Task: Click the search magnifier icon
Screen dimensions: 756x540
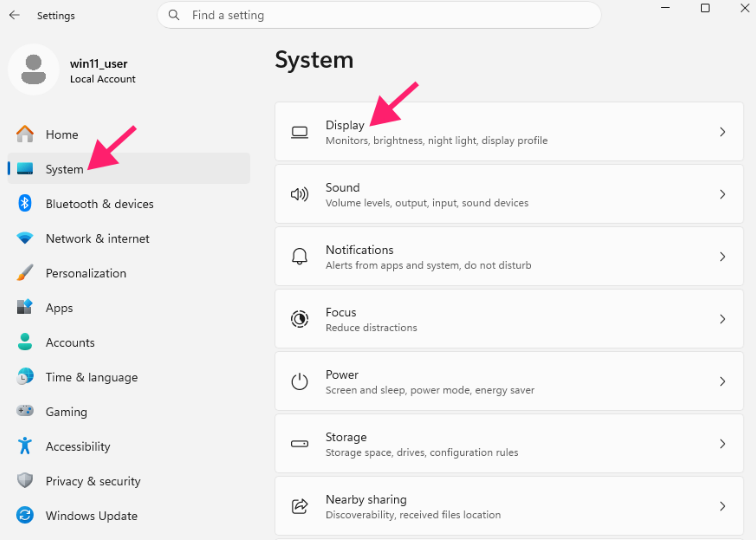Action: [174, 15]
